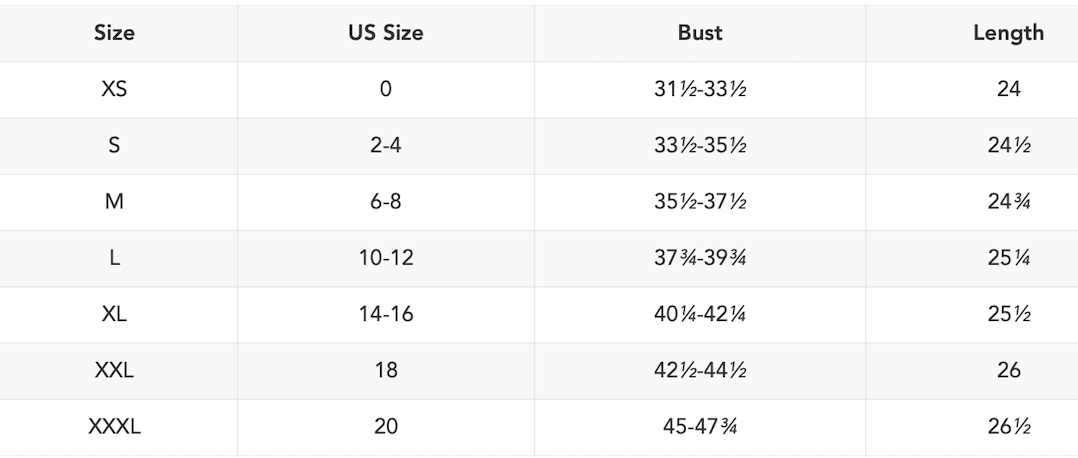The height and width of the screenshot is (458, 1078).
Task: Click the 45-47¾ bust measurement
Action: pos(699,427)
